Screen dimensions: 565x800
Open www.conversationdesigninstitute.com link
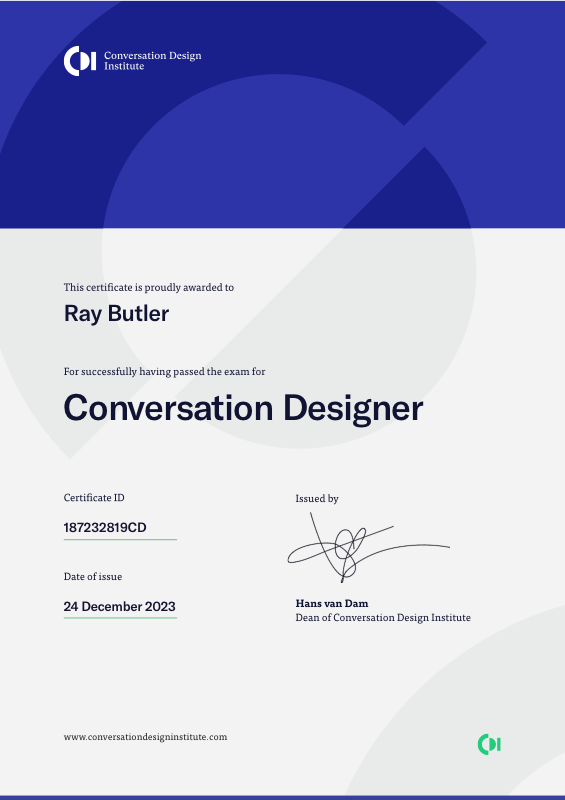point(145,737)
